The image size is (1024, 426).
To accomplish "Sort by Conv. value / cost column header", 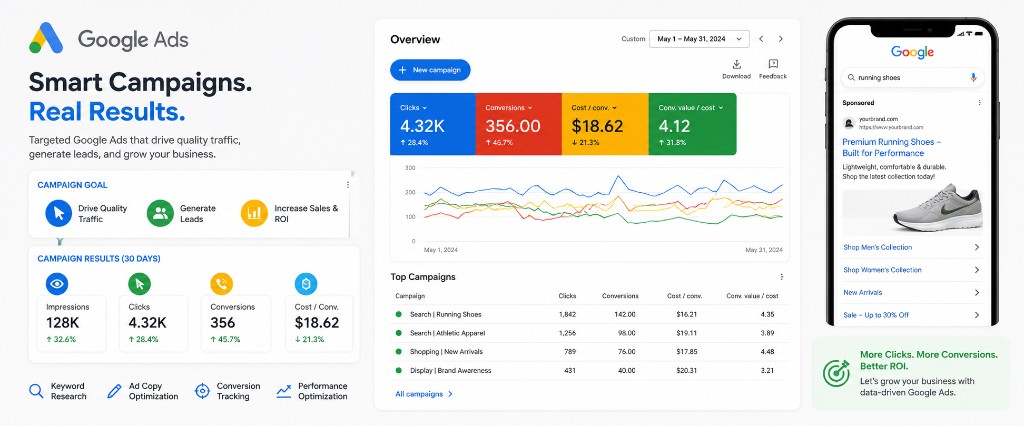I will pos(752,296).
